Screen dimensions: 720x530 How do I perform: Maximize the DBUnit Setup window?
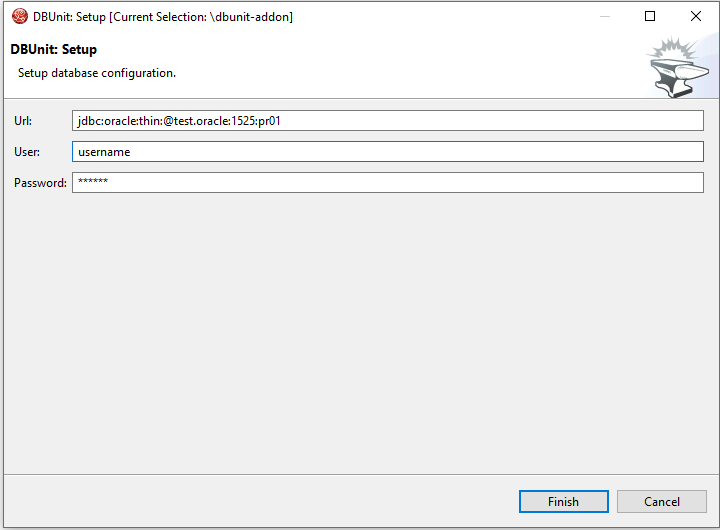pos(650,16)
